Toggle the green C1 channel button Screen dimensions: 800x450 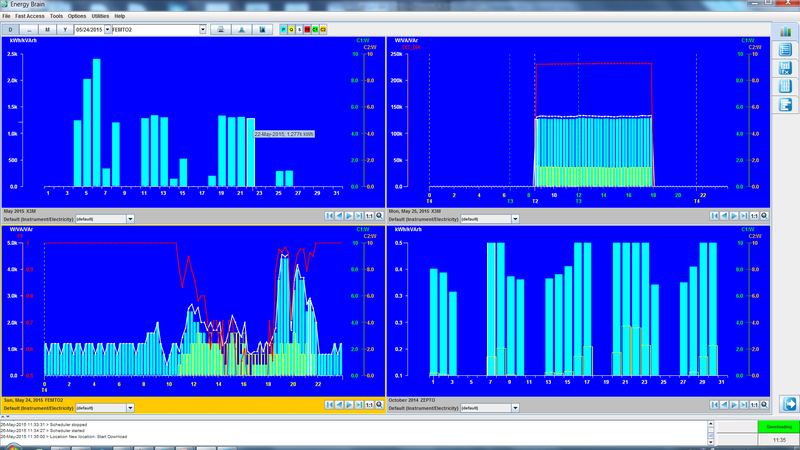coord(315,30)
